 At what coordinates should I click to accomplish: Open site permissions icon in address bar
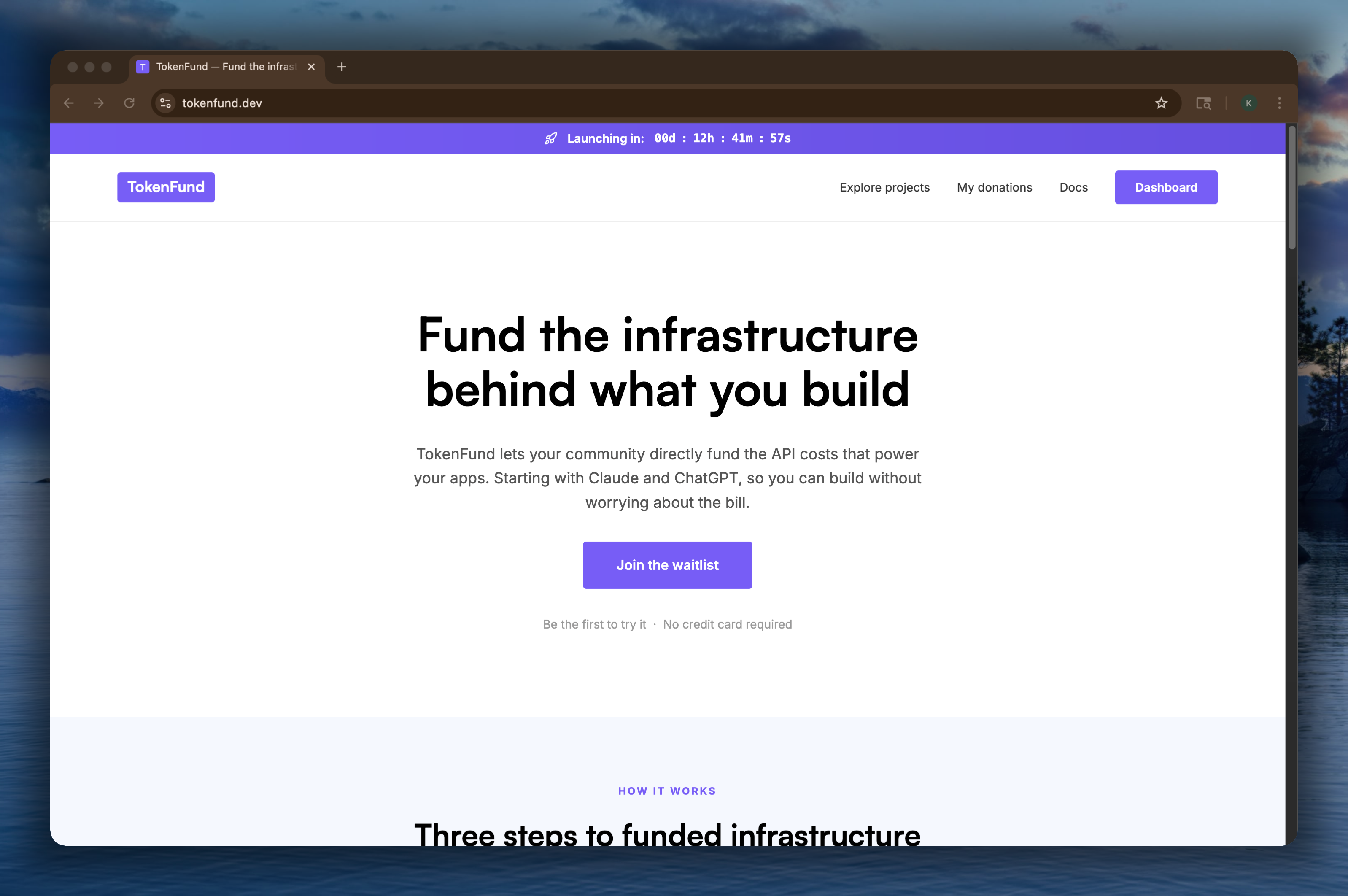[x=165, y=103]
